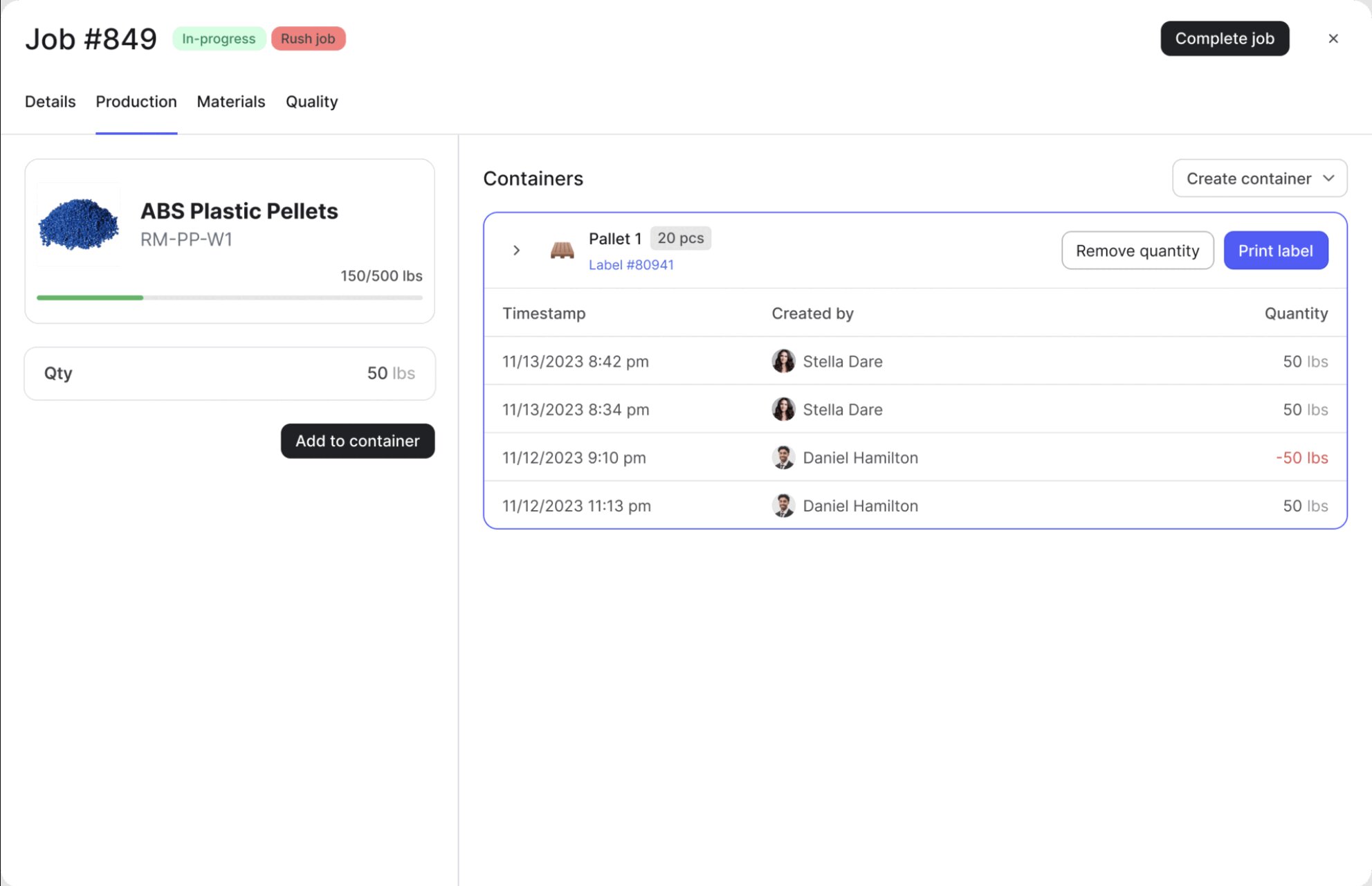This screenshot has width=1372, height=886.
Task: Switch to the Details tab
Action: 50,102
